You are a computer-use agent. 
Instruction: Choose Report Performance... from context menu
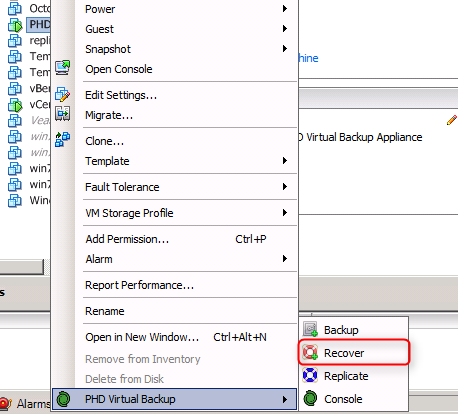coord(174,285)
